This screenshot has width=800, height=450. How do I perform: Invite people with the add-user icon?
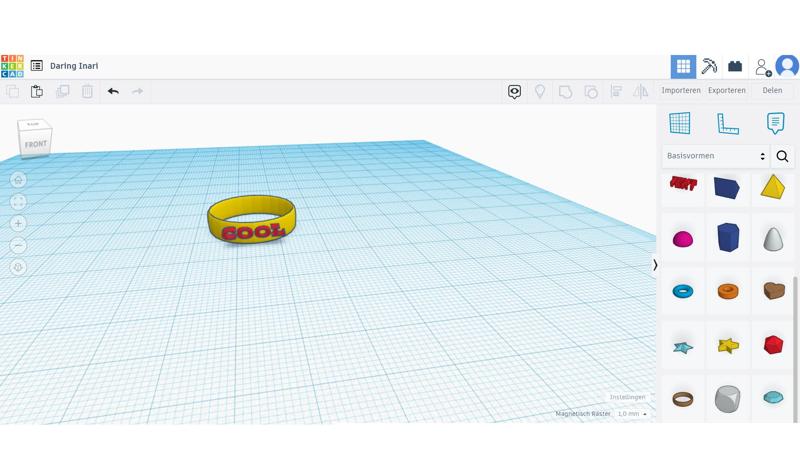click(x=763, y=67)
